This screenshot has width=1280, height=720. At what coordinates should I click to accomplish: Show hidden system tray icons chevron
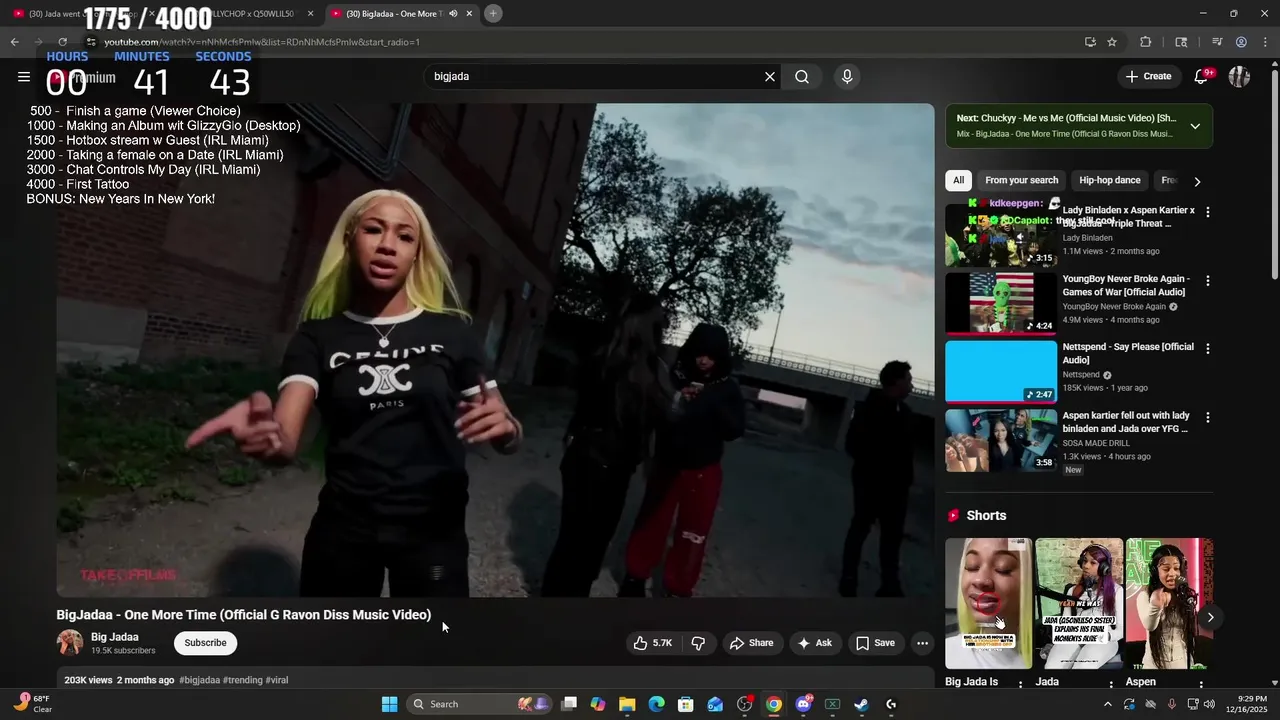point(1109,704)
